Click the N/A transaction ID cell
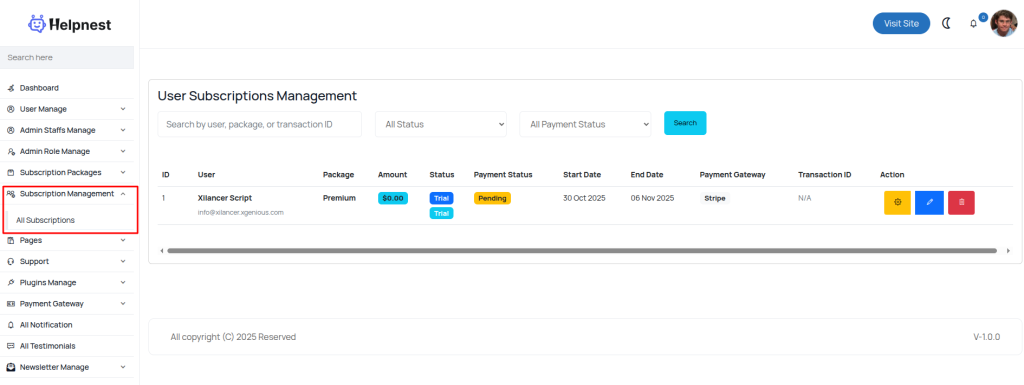 click(805, 198)
